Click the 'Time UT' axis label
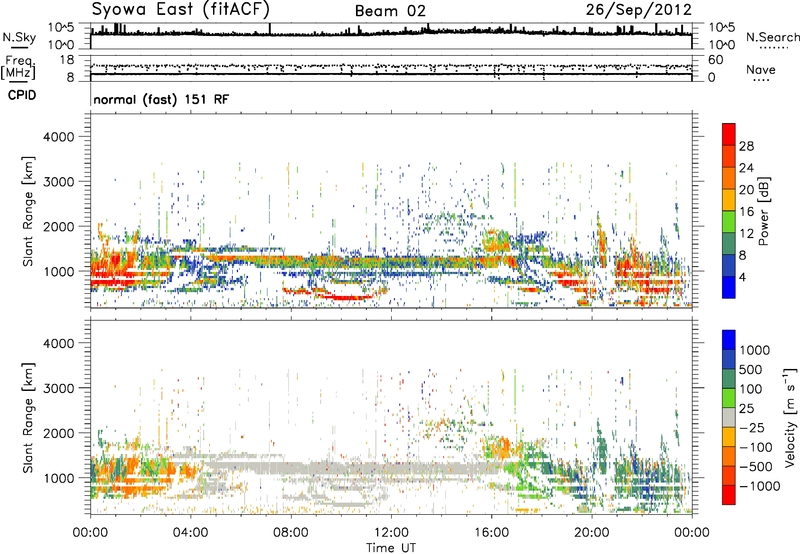The height and width of the screenshot is (554, 800). [x=391, y=548]
